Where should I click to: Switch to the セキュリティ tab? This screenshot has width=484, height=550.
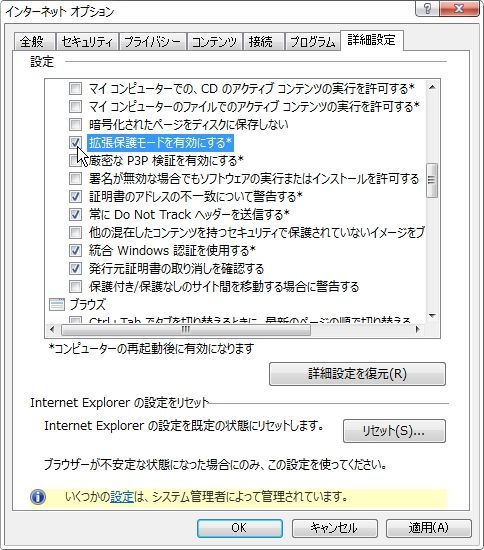coord(87,42)
